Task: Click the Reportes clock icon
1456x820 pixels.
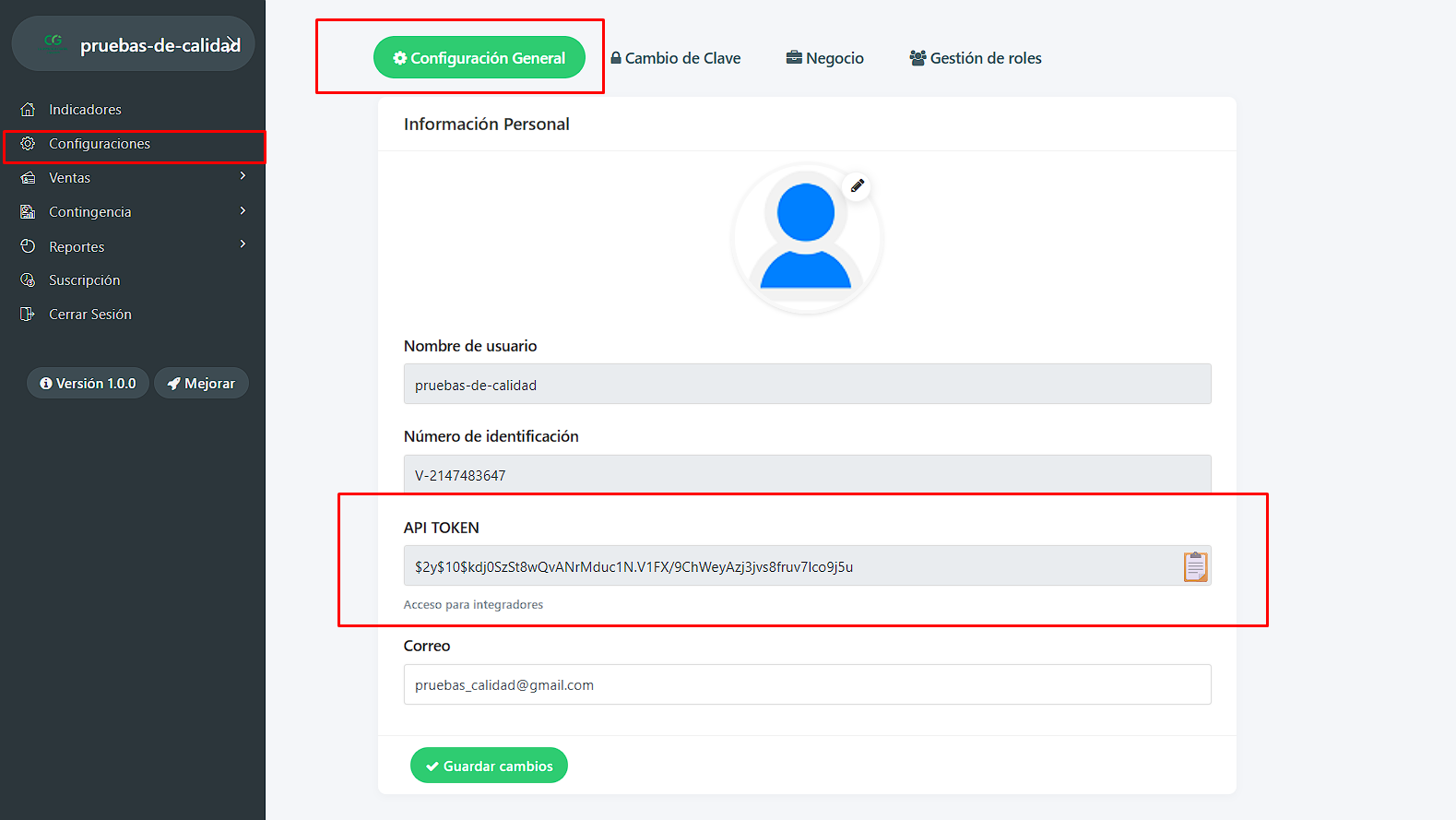Action: (28, 246)
